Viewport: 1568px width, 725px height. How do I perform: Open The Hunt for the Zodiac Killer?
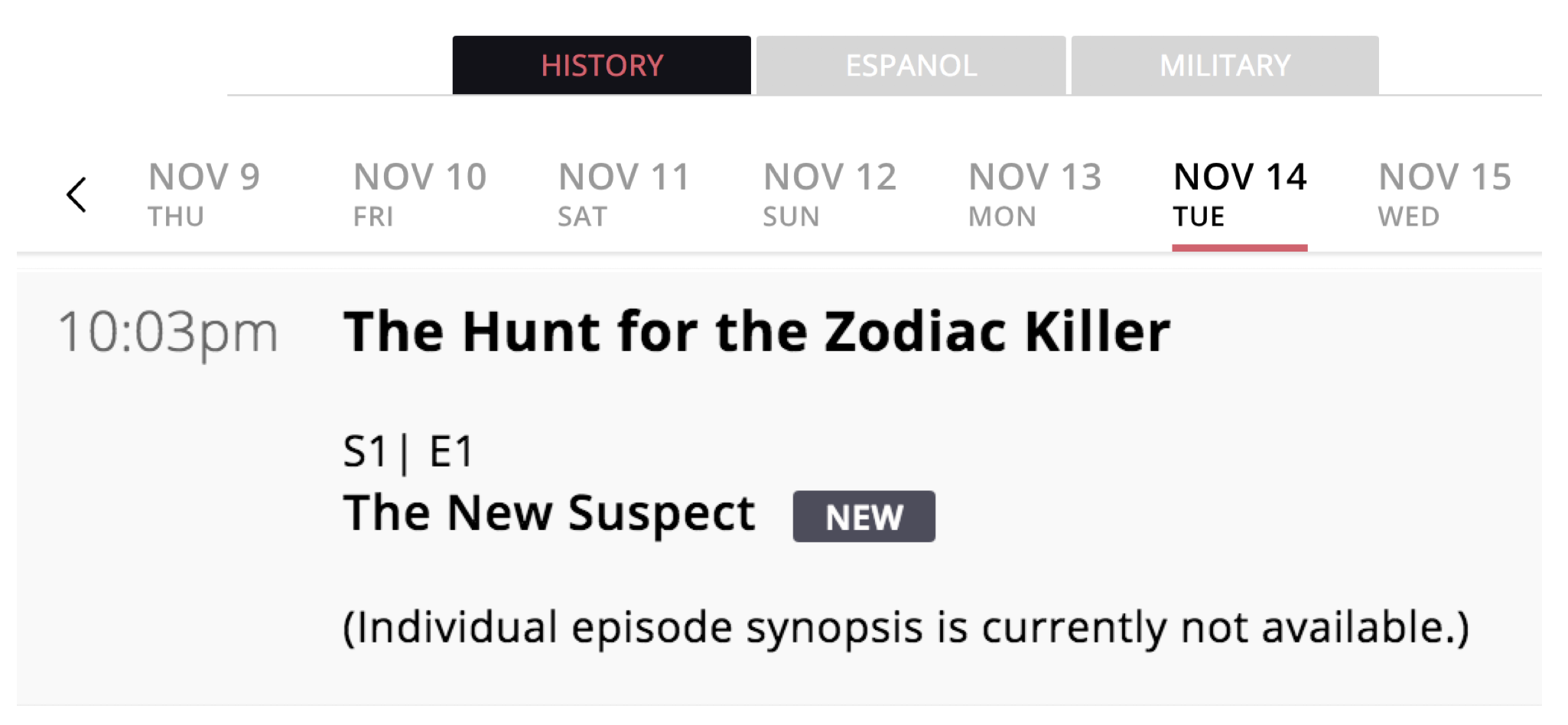(757, 332)
